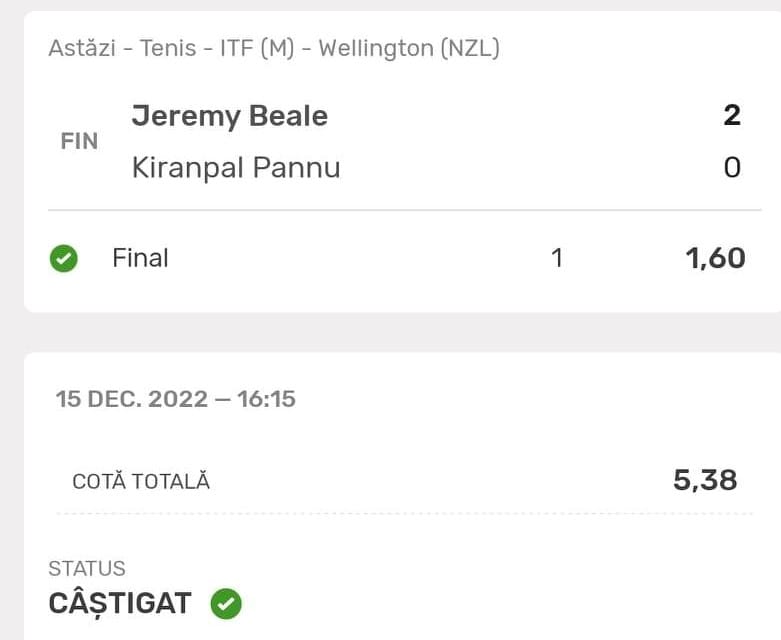Click Kiranpal Pannu's score of 0
The image size is (781, 640).
point(732,167)
